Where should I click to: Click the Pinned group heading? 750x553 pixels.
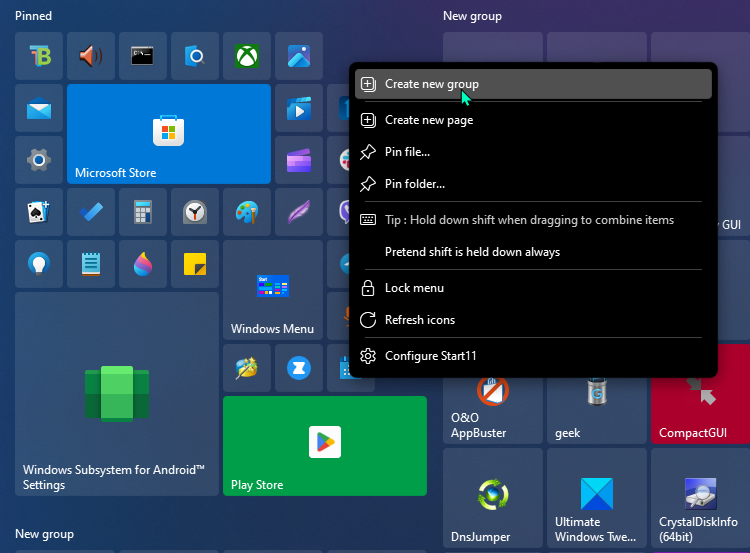pos(33,16)
